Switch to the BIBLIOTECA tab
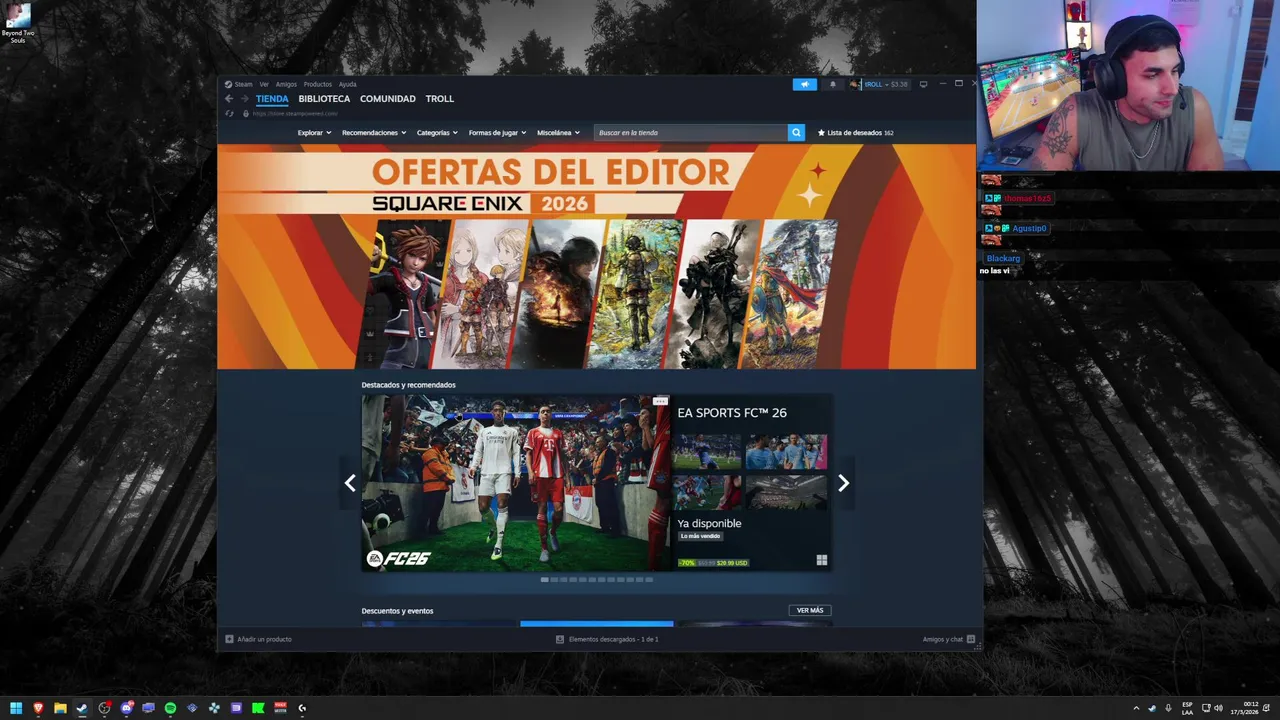The image size is (1280, 720). (x=324, y=99)
